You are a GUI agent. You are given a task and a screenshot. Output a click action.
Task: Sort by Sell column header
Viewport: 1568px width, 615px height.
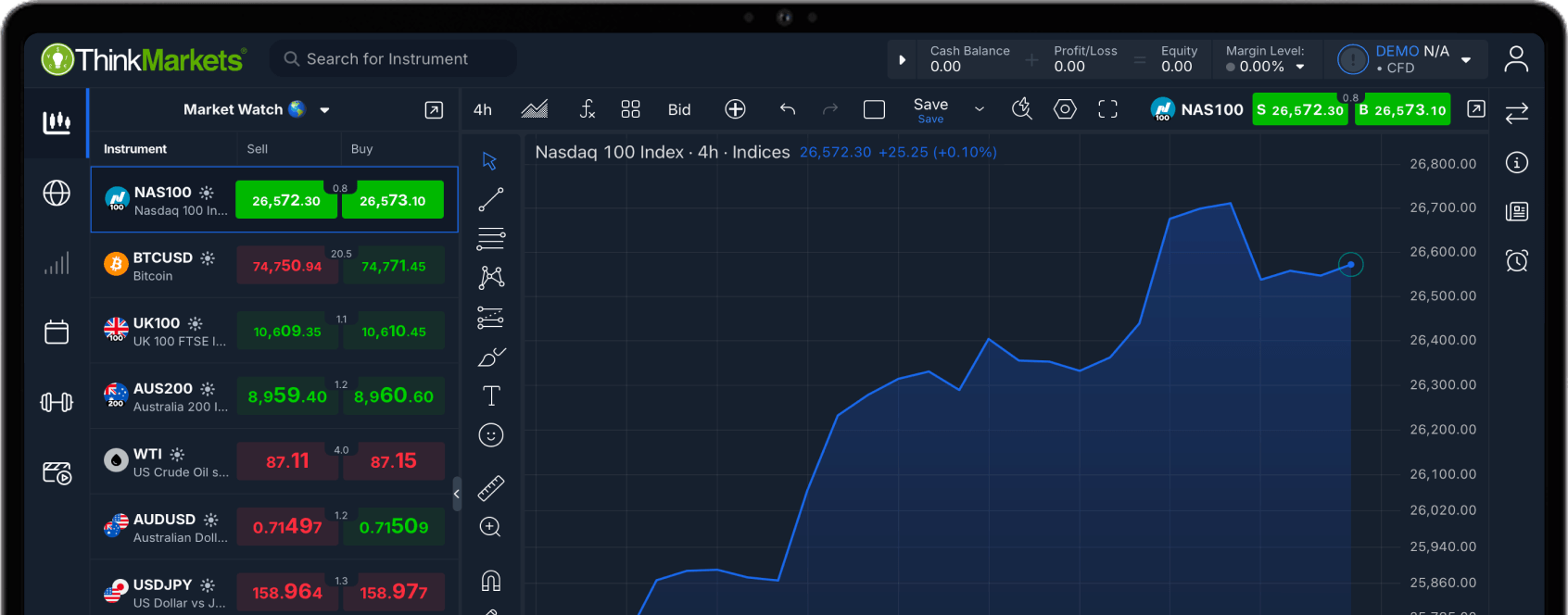tap(258, 149)
